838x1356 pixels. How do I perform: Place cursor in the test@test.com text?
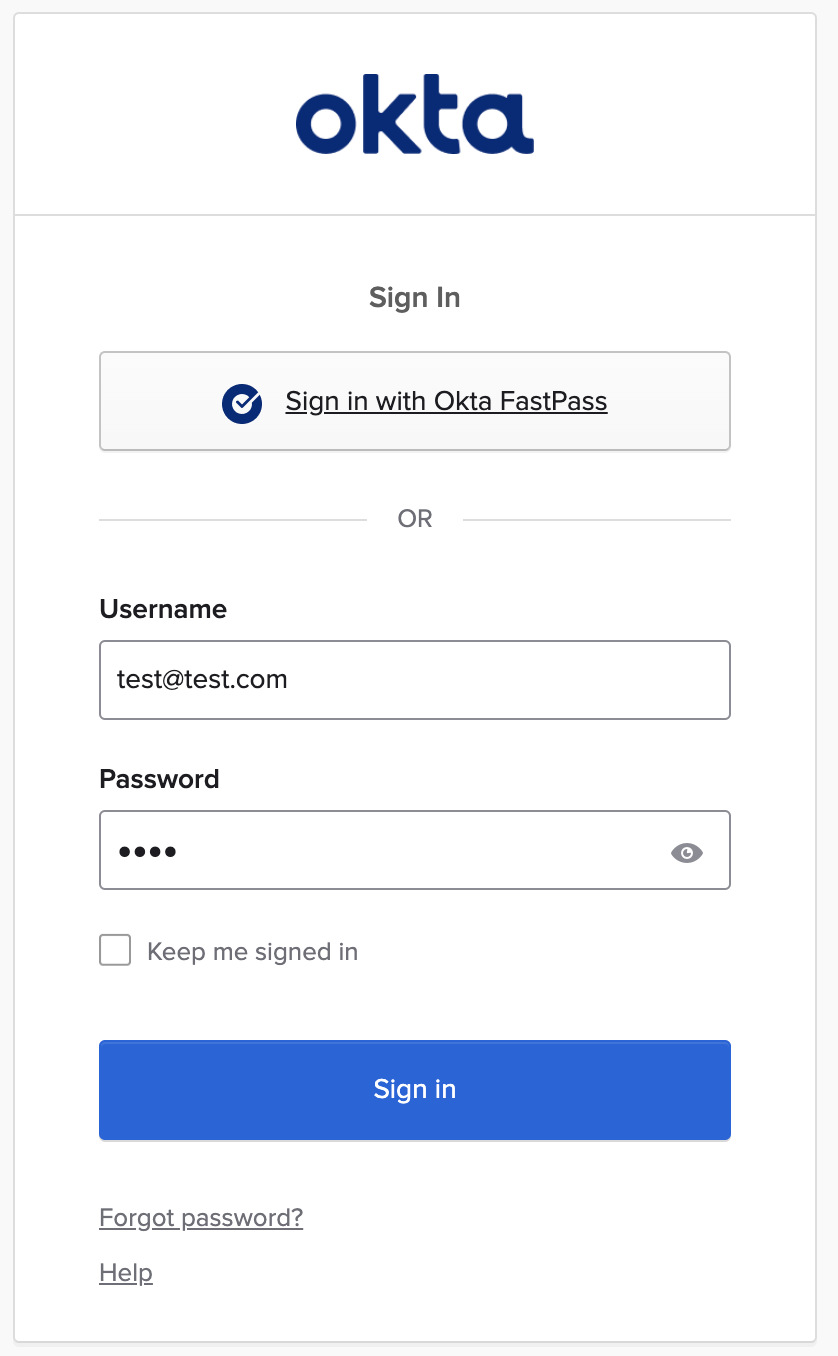pos(202,680)
